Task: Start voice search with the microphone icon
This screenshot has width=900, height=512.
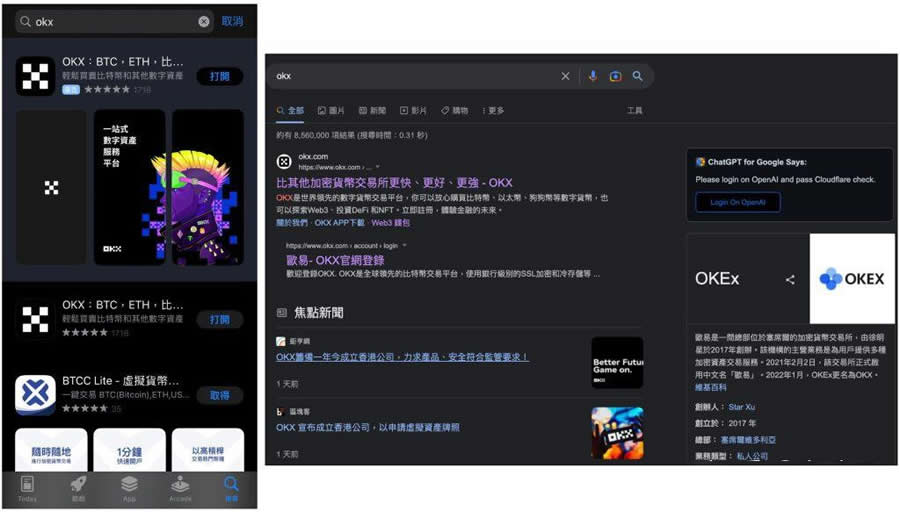Action: (593, 76)
